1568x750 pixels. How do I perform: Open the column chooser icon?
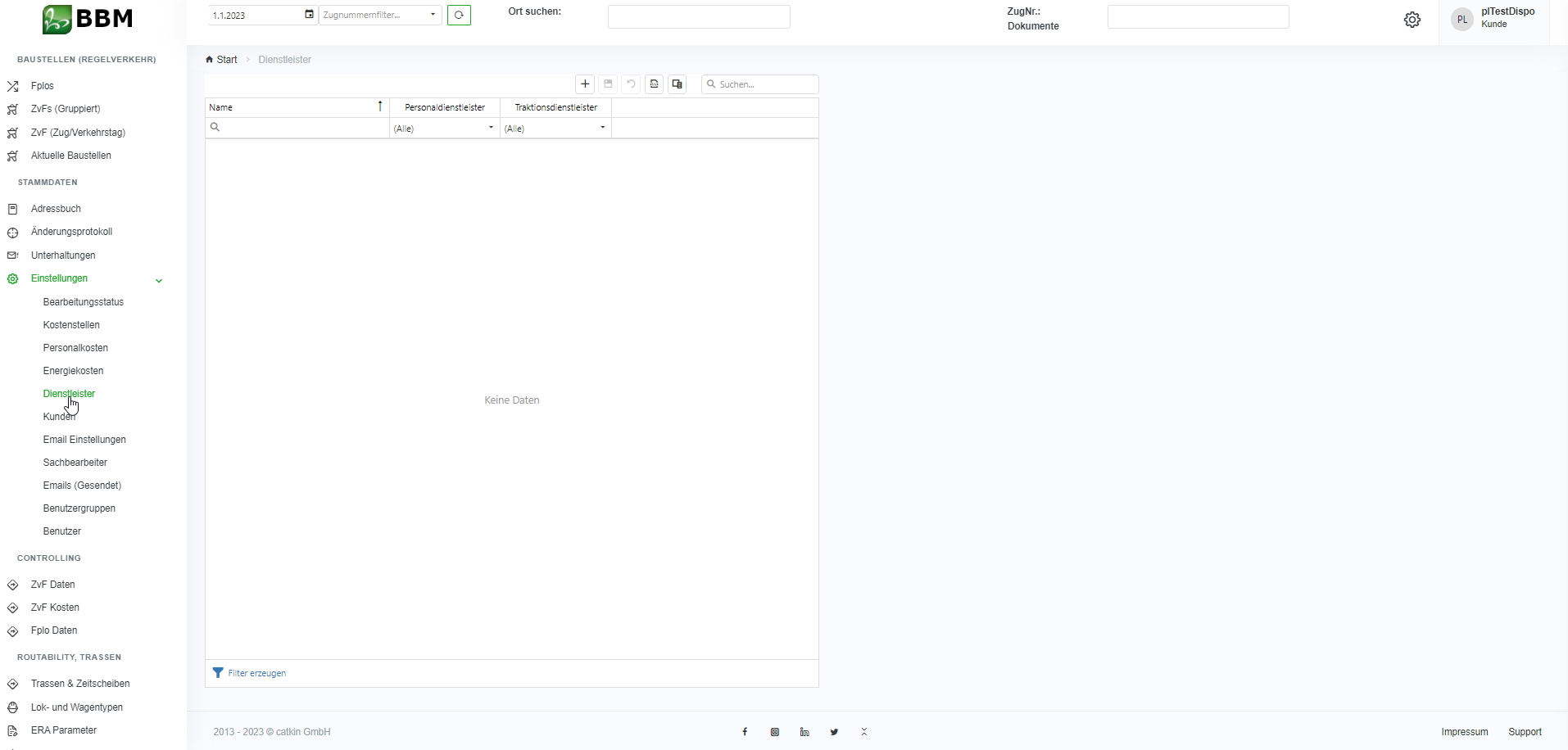click(x=677, y=84)
